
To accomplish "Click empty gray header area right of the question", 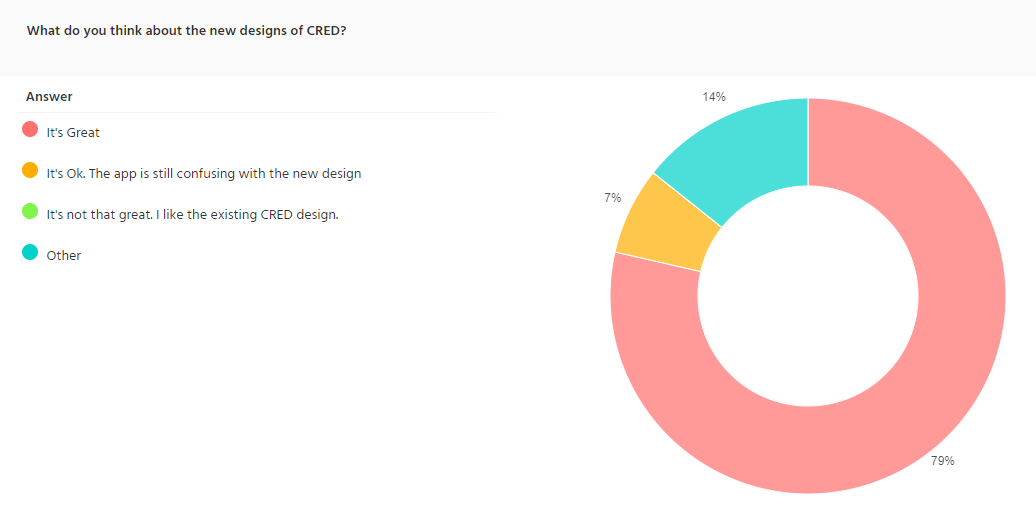I will [700, 36].
